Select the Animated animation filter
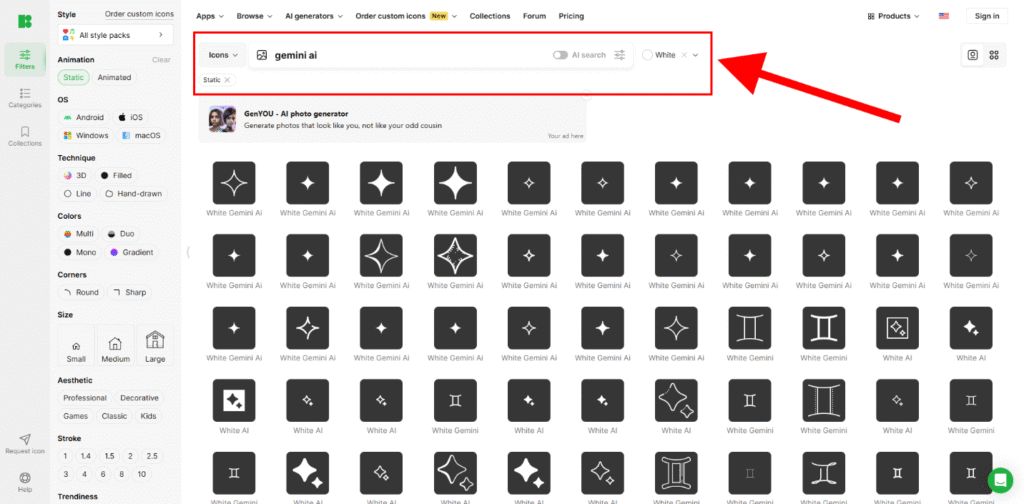Viewport: 1024px width, 504px height. [113, 77]
